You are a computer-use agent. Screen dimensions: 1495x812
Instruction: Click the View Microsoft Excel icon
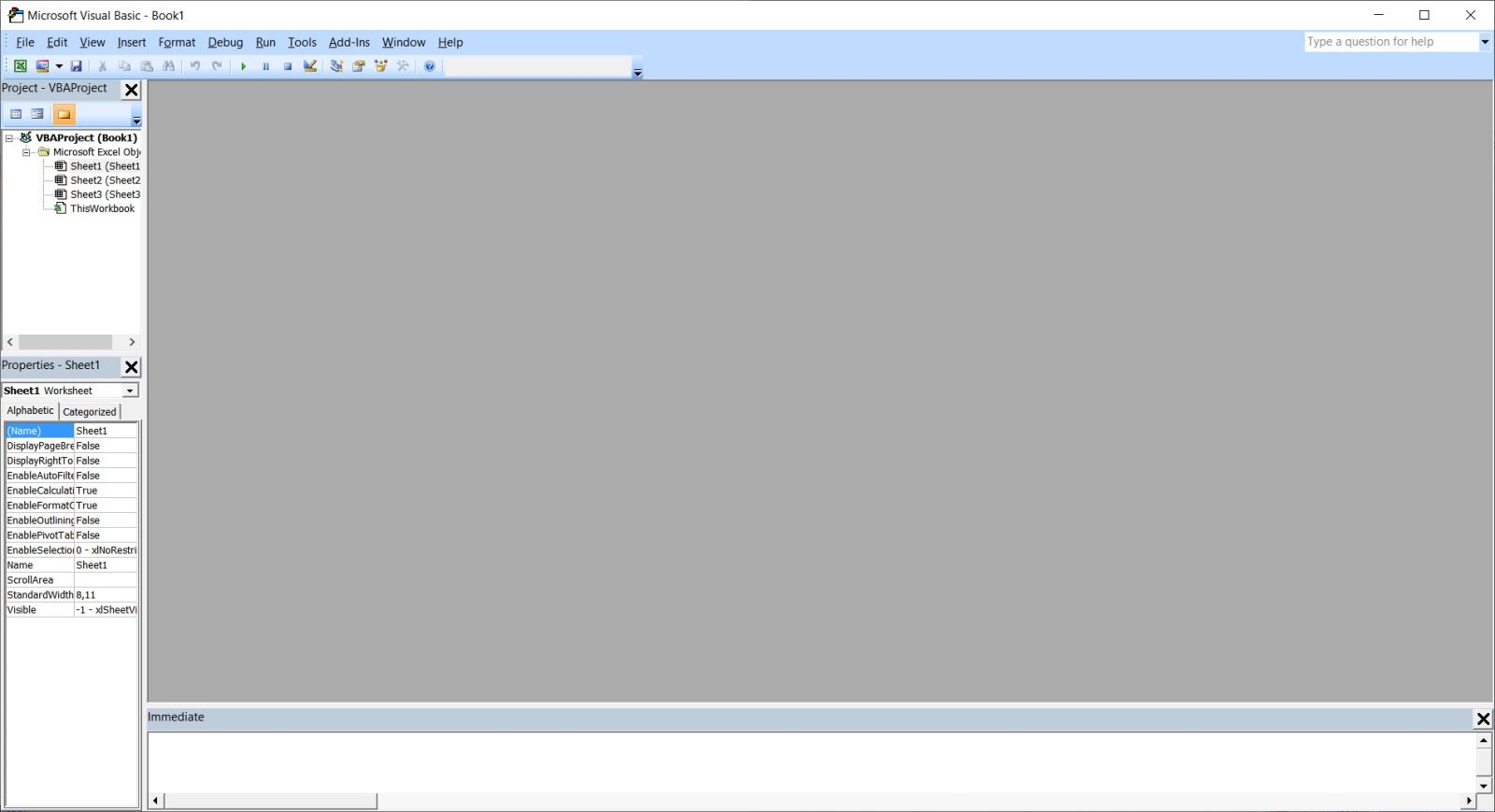pyautogui.click(x=20, y=66)
